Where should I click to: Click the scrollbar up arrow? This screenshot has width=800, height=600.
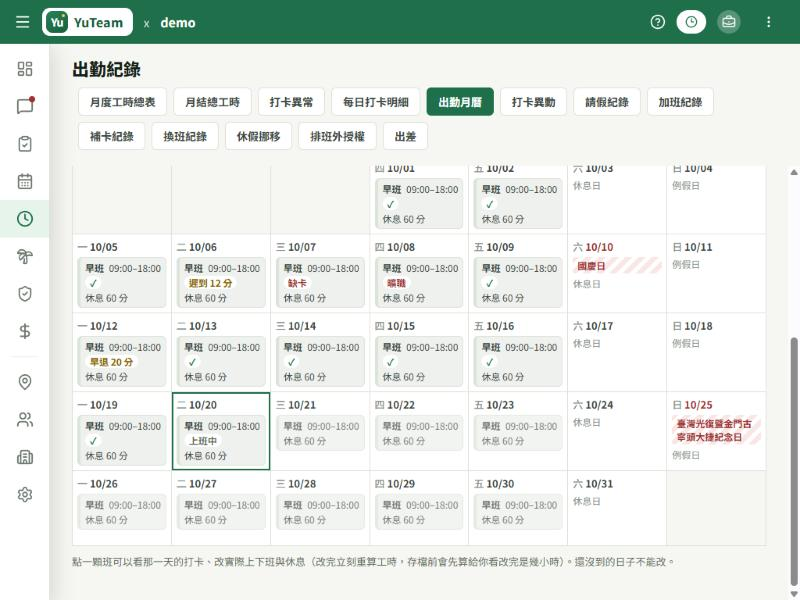point(794,172)
